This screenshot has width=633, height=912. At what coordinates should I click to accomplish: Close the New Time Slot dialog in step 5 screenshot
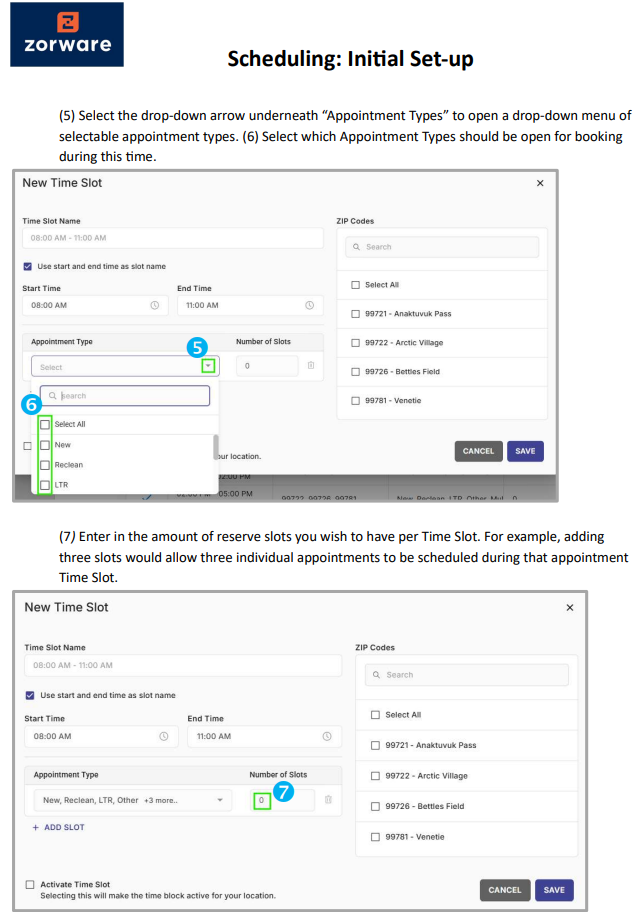coord(540,183)
